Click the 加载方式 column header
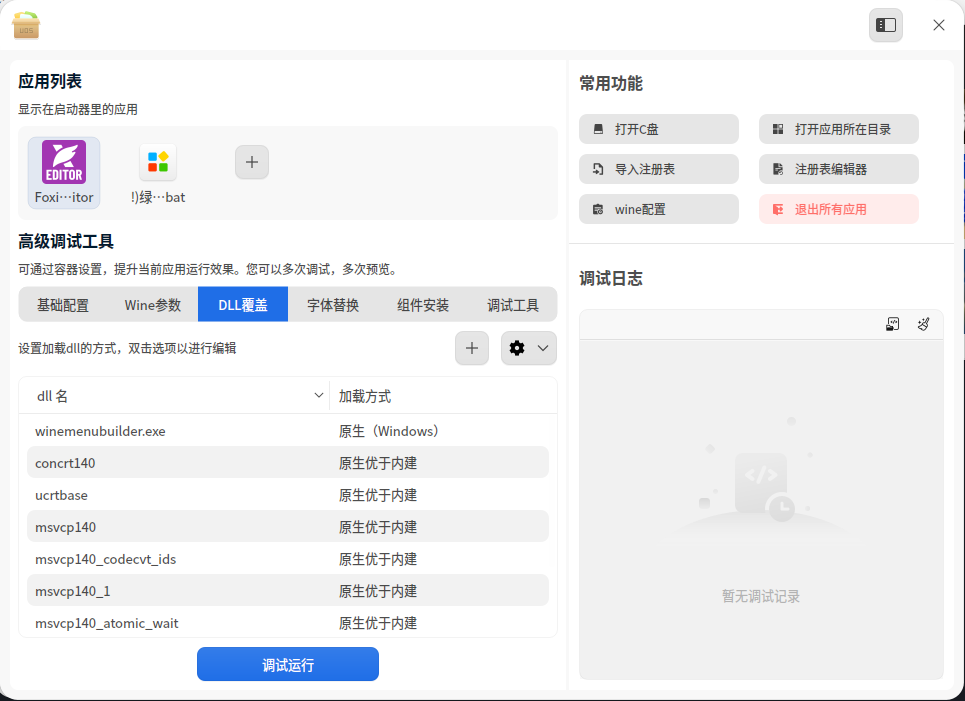This screenshot has height=701, width=965. coord(443,396)
